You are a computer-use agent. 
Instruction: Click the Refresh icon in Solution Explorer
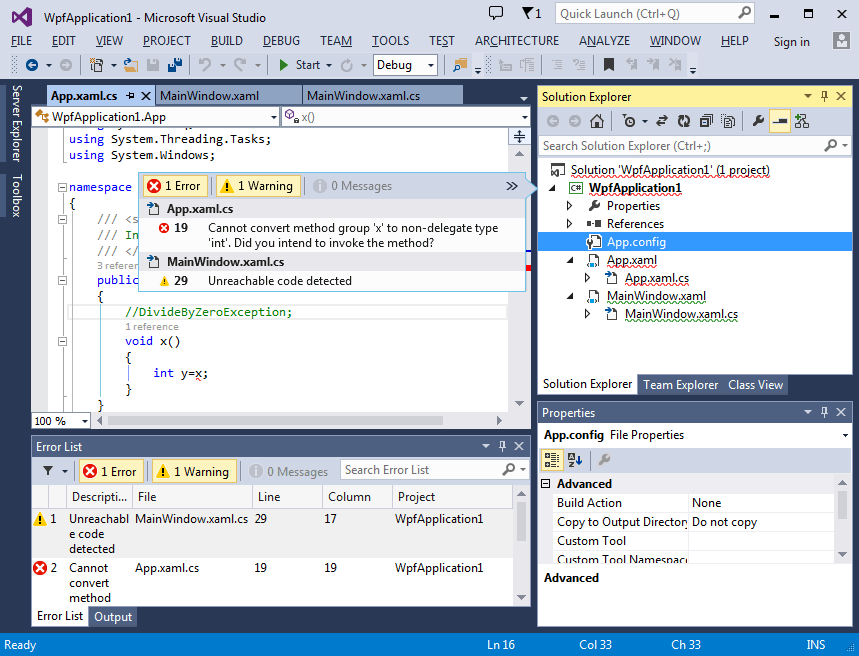pyautogui.click(x=685, y=120)
